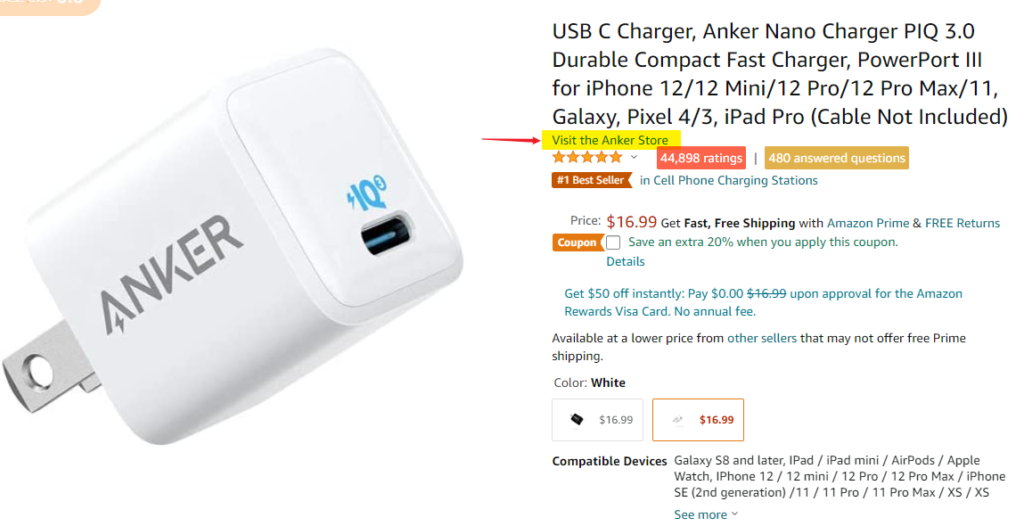Viewport: 1024px width, 526px height.
Task: Open the other sellers link
Action: coord(761,338)
